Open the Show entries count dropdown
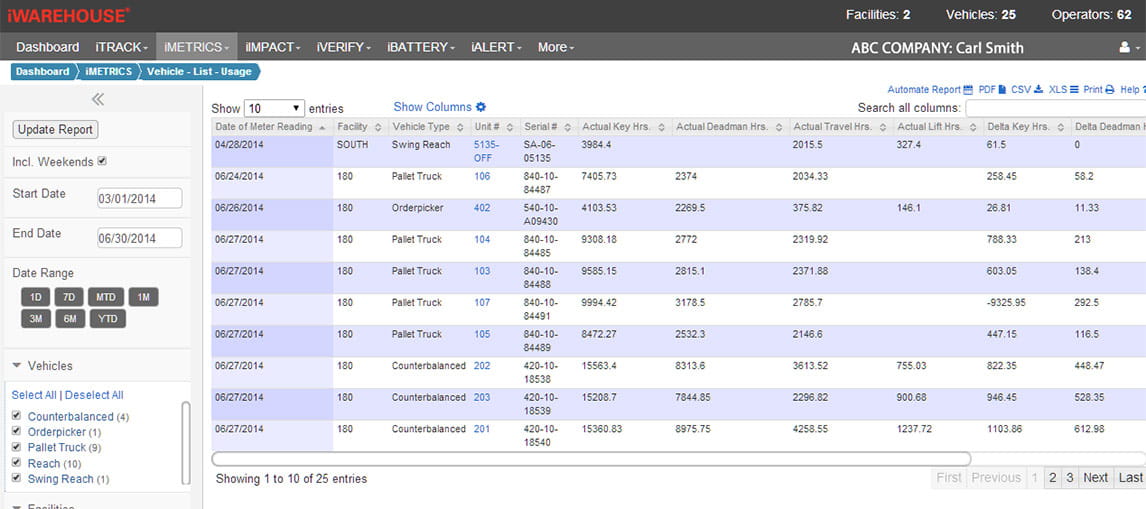This screenshot has height=509, width=1146. click(274, 108)
